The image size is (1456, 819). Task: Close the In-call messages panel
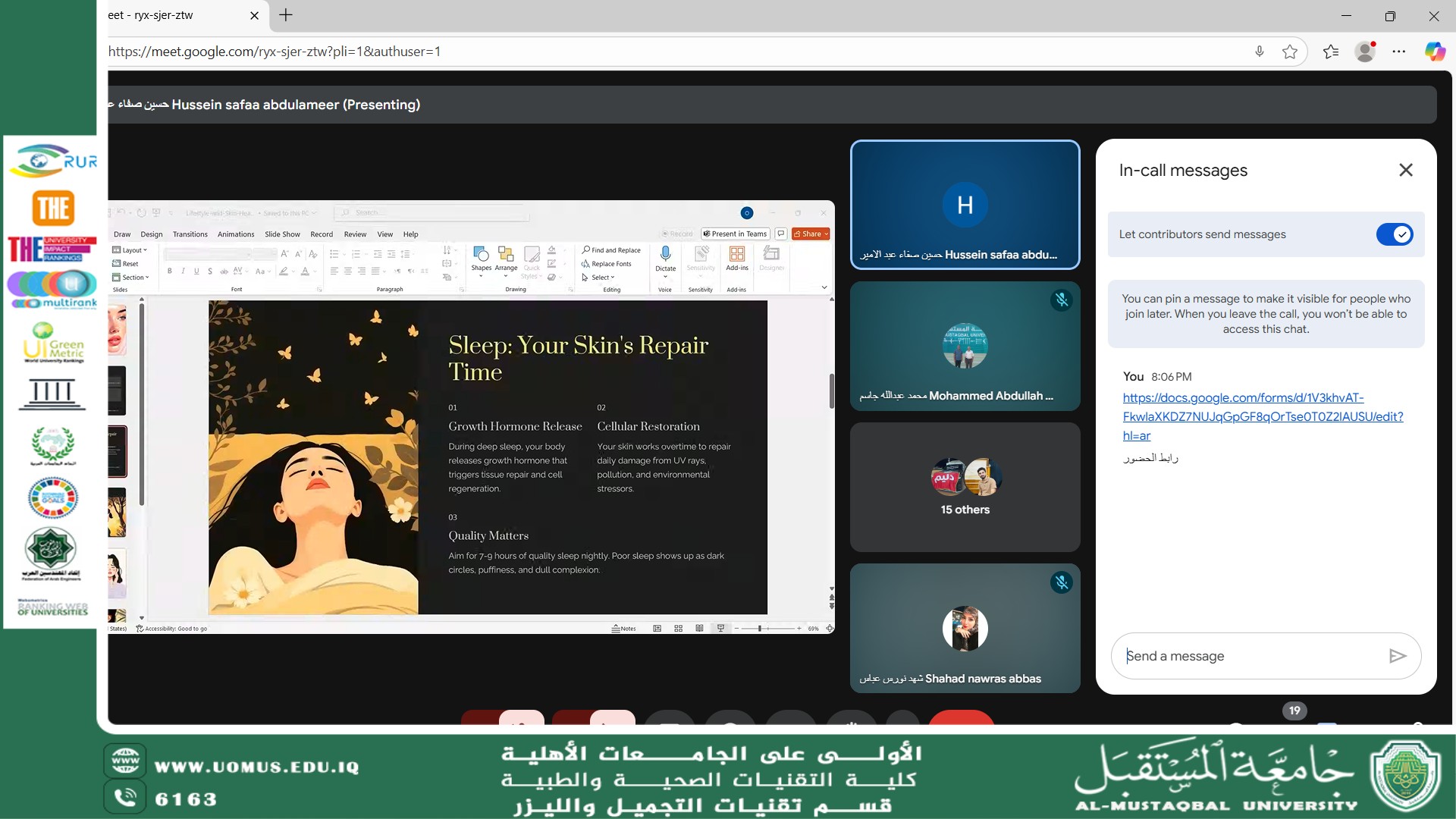(x=1405, y=170)
